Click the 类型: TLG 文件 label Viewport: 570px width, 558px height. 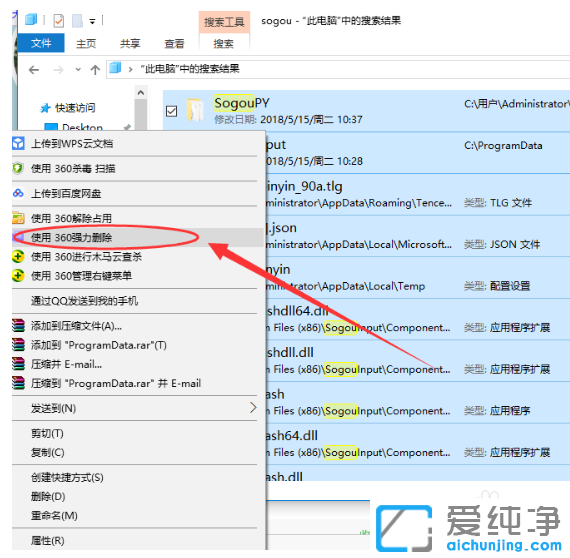498,202
